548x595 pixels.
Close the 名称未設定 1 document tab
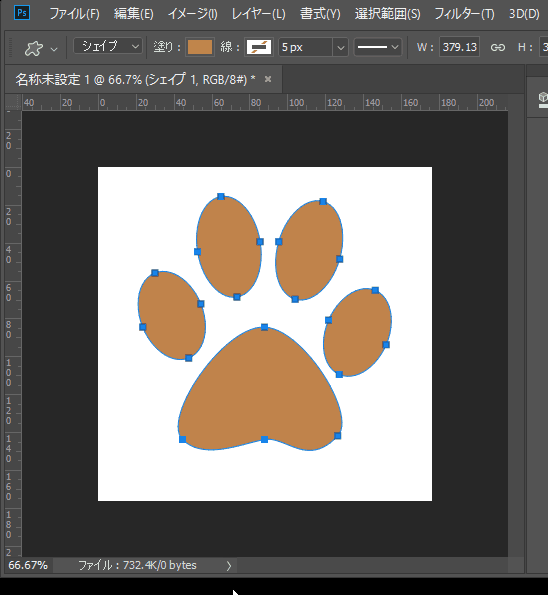(x=268, y=79)
